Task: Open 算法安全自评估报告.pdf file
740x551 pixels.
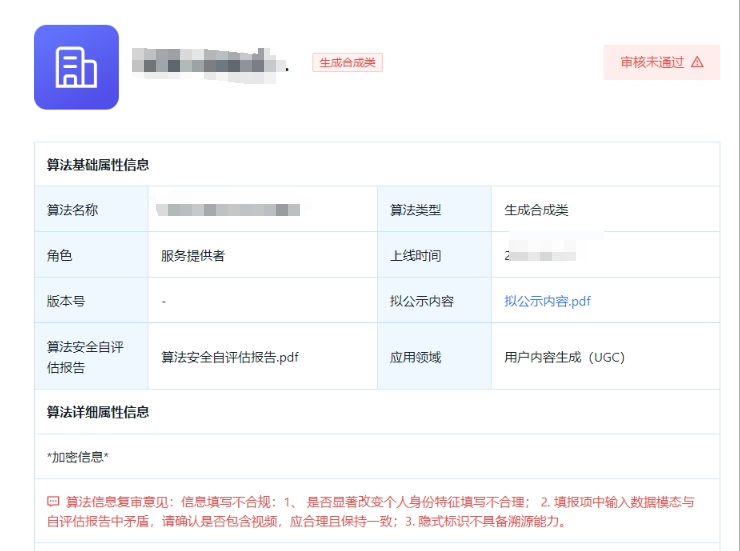Action: tap(230, 357)
